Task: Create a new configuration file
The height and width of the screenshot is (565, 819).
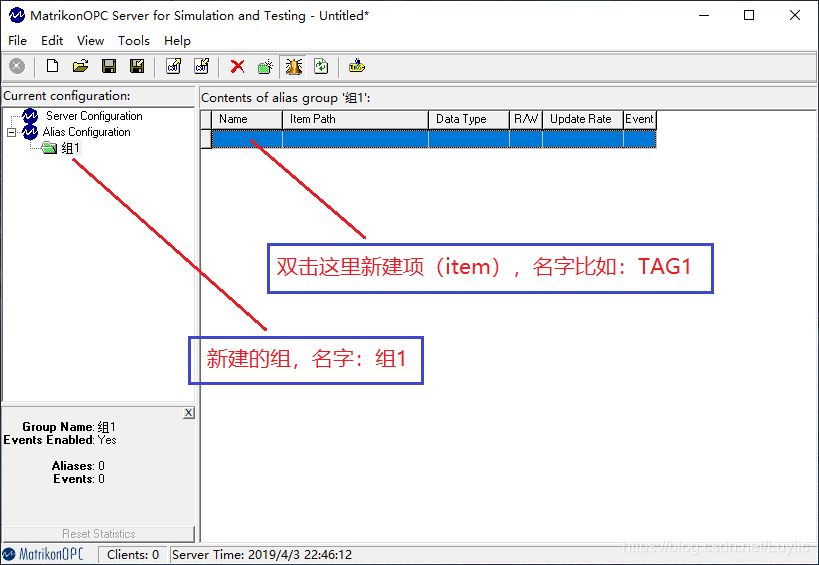Action: point(52,66)
